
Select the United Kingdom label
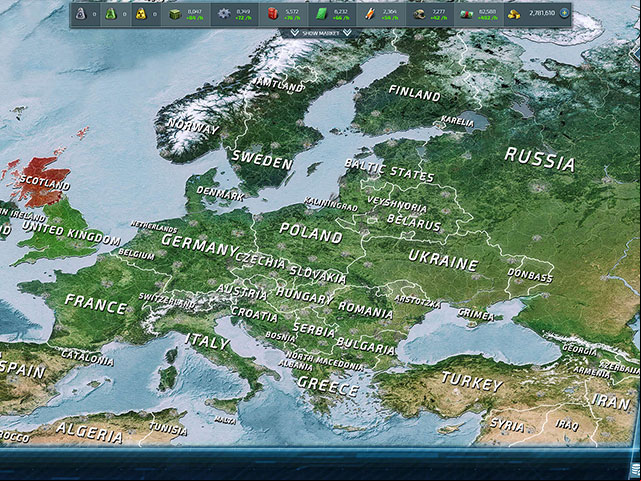[x=72, y=233]
